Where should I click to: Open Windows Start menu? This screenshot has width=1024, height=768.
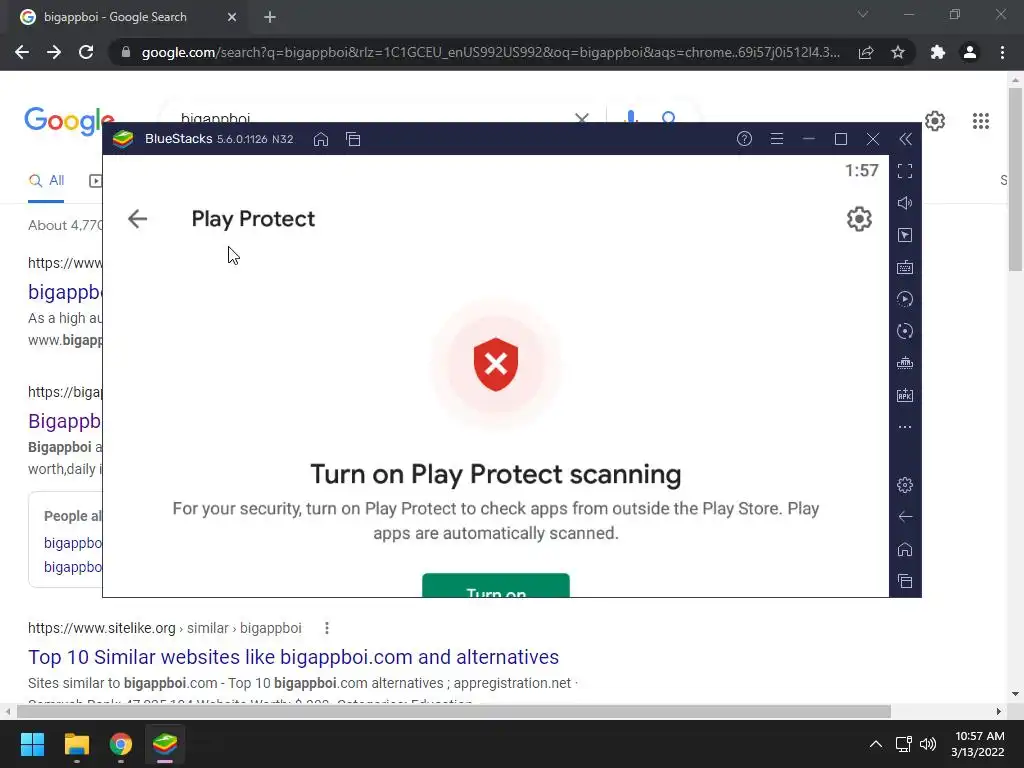(x=32, y=744)
